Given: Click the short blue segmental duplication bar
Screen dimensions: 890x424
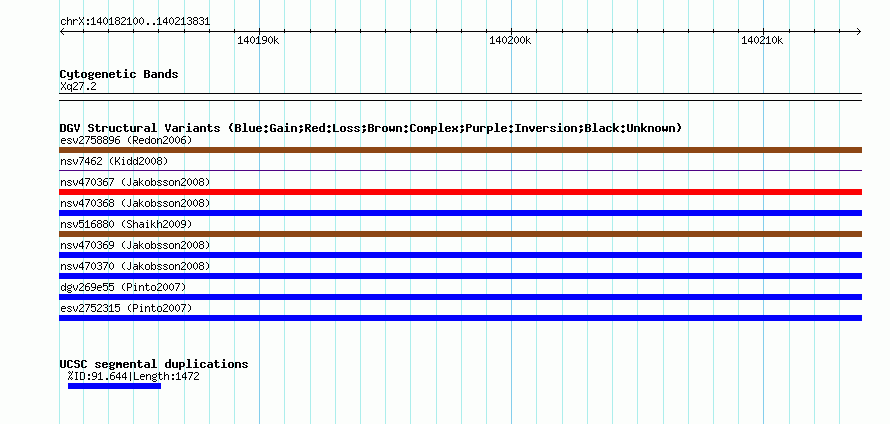Looking at the screenshot, I should point(114,386).
